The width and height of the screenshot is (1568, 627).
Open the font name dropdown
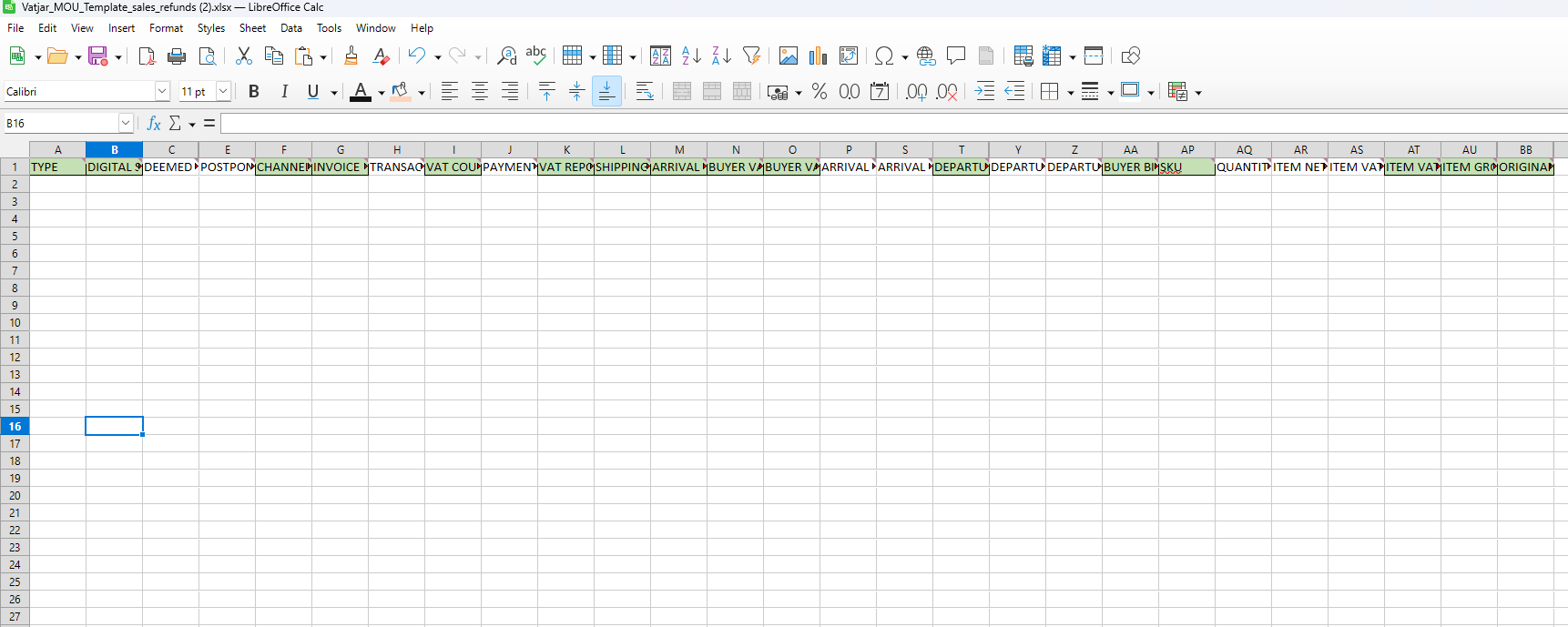pos(162,91)
